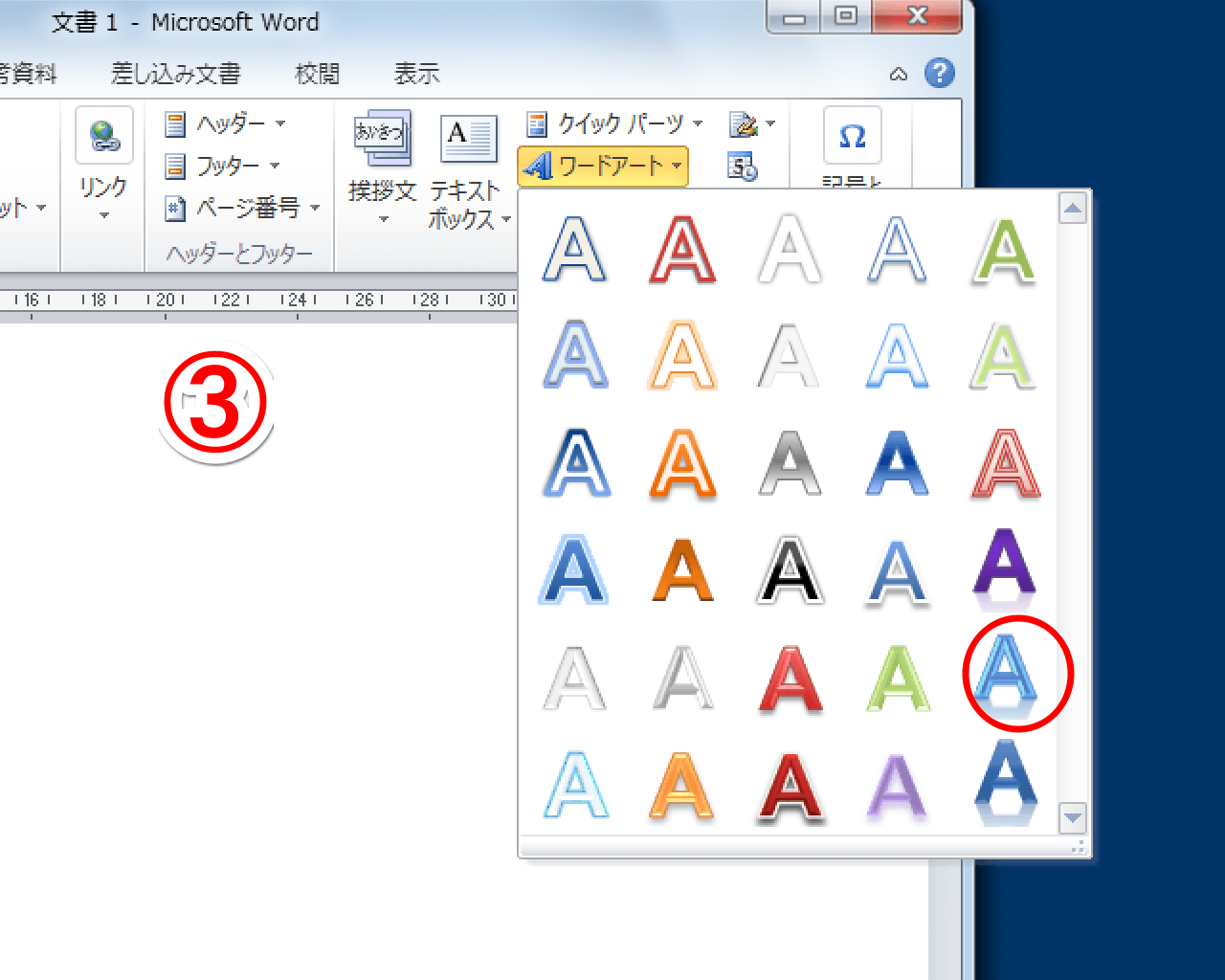Select the red outline WordArt, first row
Screen dimensions: 1225x980
pos(682,250)
